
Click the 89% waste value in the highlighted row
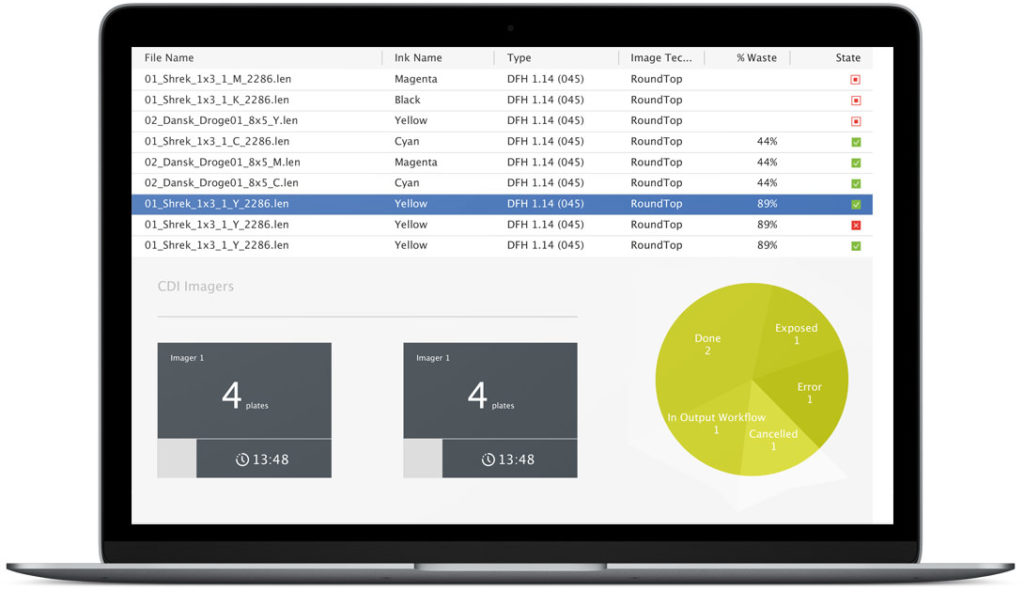[767, 204]
